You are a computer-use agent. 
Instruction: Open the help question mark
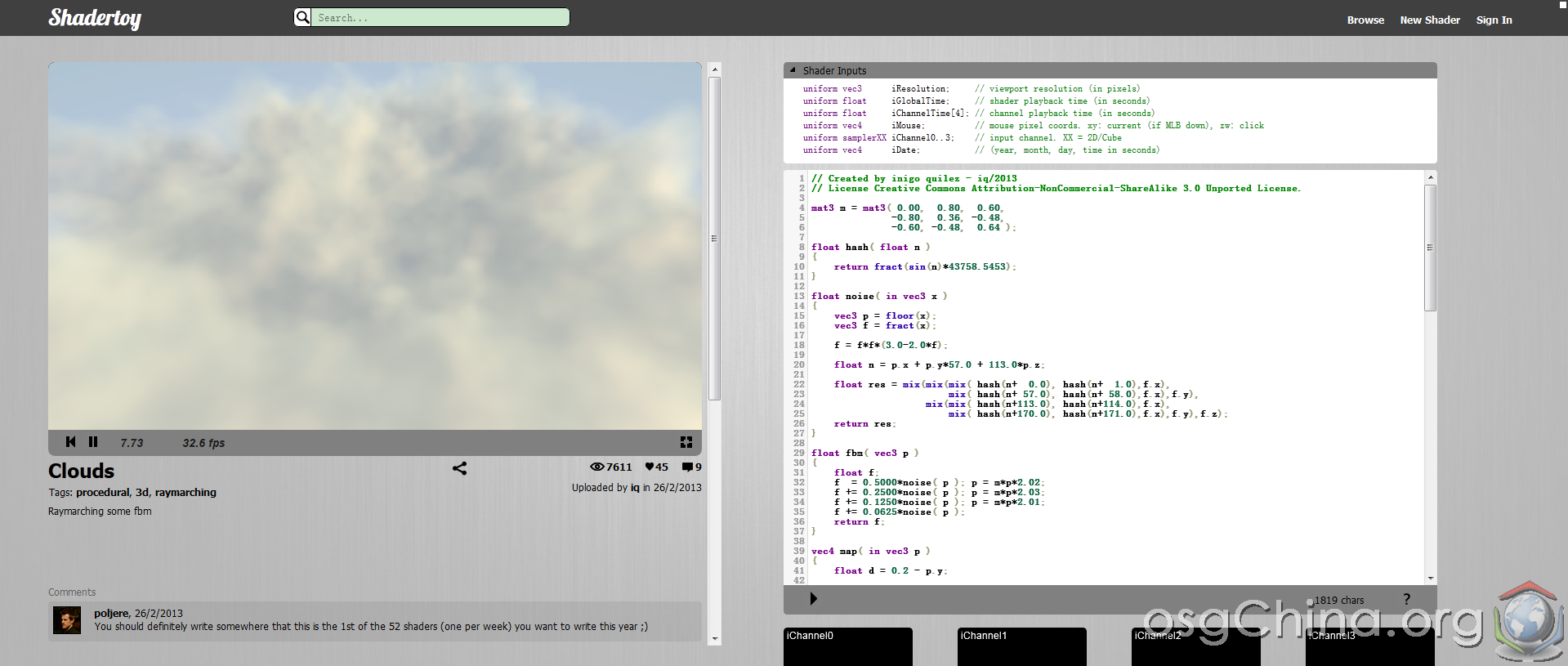1406,599
